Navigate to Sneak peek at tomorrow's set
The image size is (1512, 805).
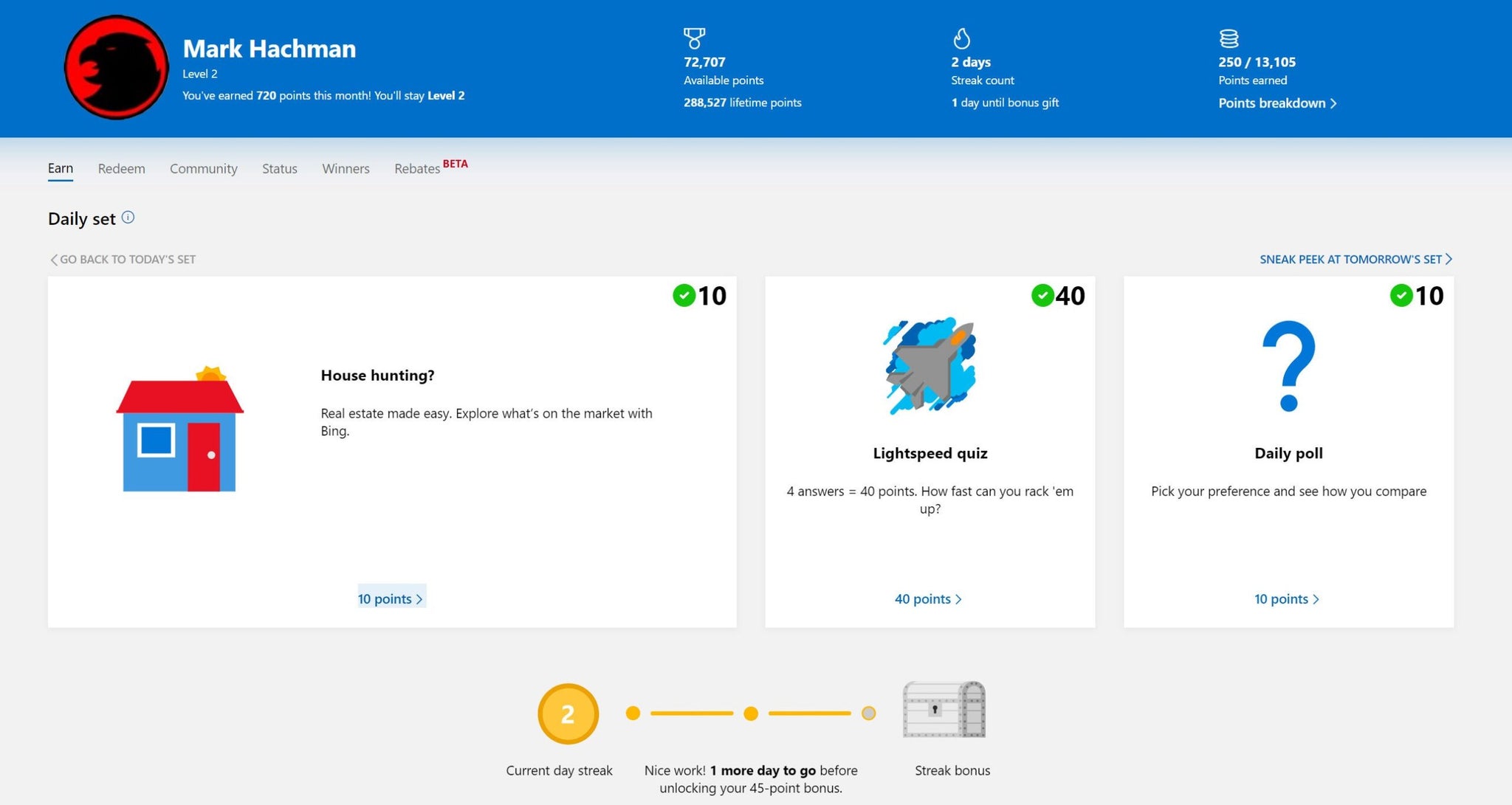tap(1355, 259)
